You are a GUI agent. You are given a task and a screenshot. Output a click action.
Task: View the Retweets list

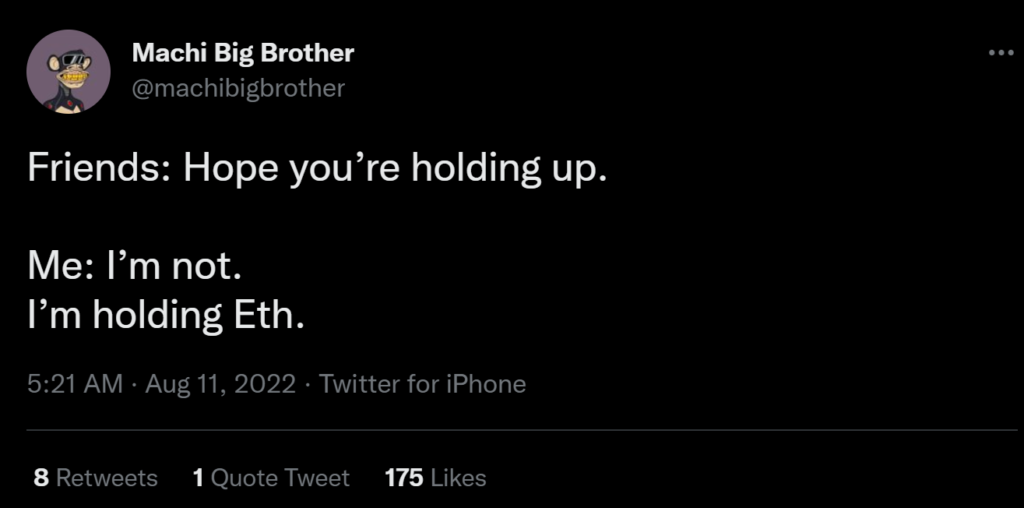pyautogui.click(x=106, y=478)
